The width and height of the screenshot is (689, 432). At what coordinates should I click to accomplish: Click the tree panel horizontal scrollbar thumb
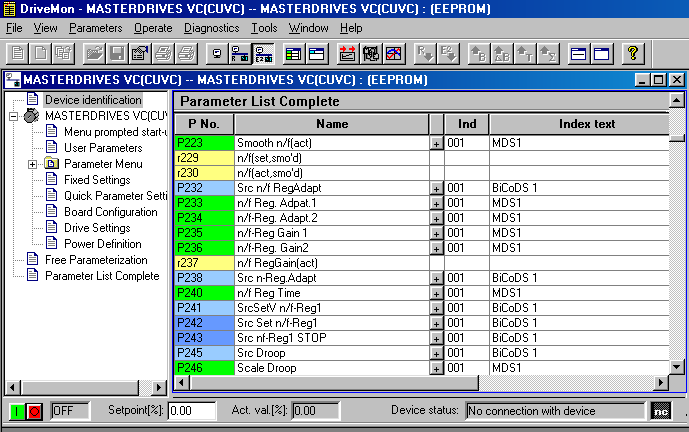click(x=80, y=388)
